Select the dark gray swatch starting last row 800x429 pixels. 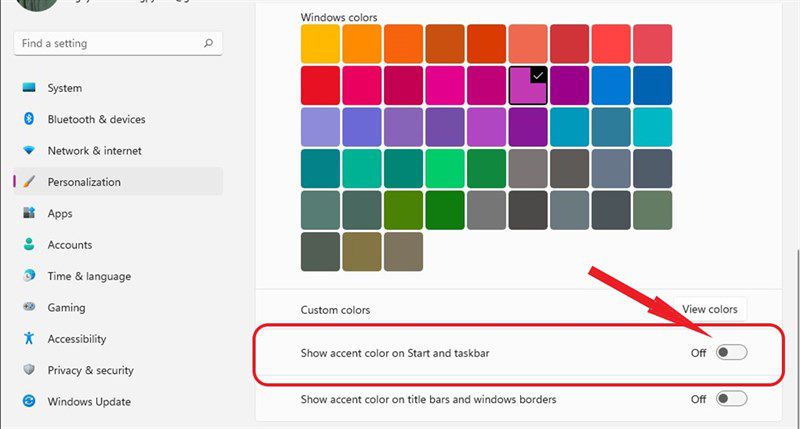pyautogui.click(x=320, y=251)
